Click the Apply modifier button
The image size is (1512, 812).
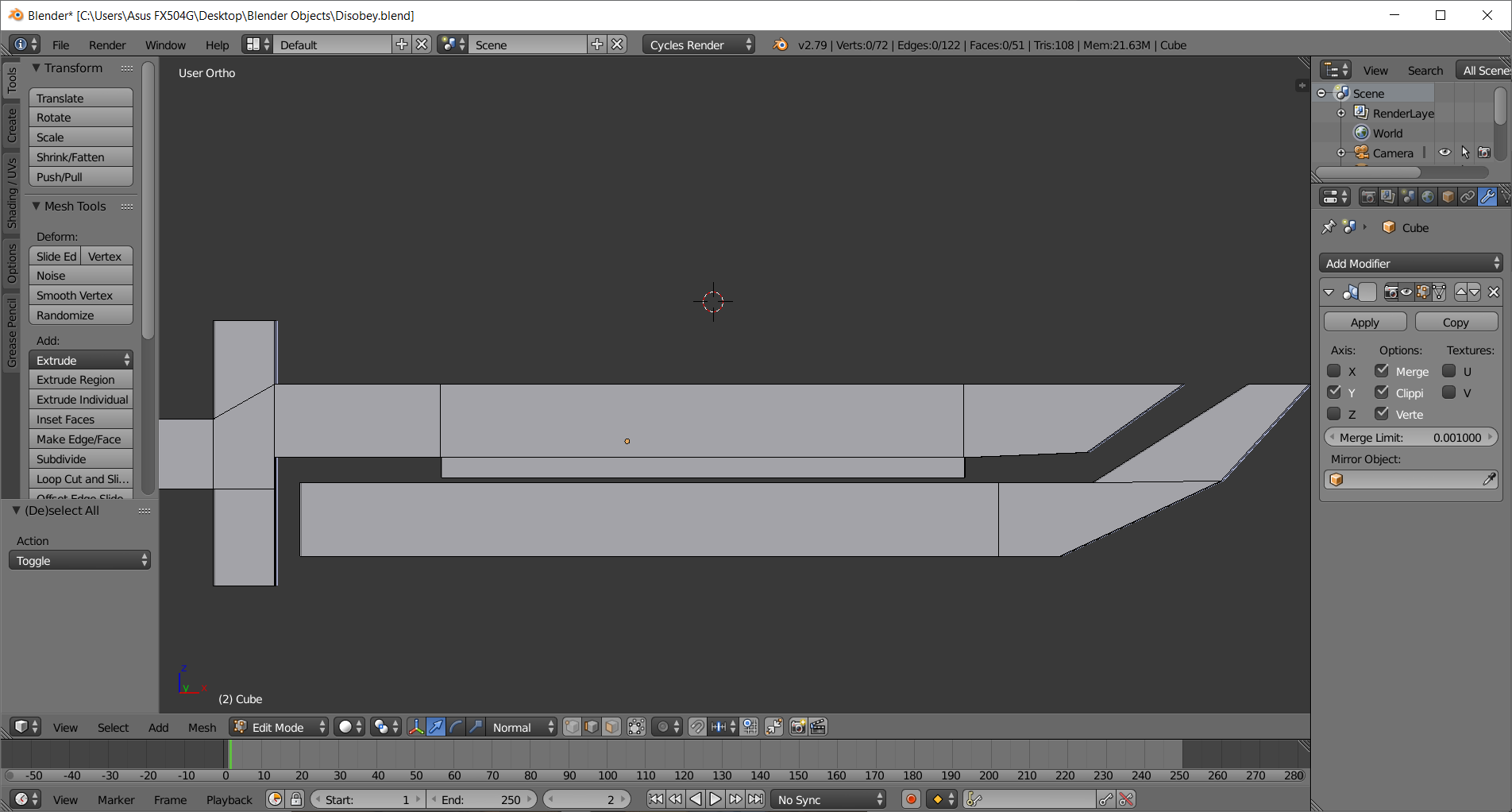[x=1365, y=322]
